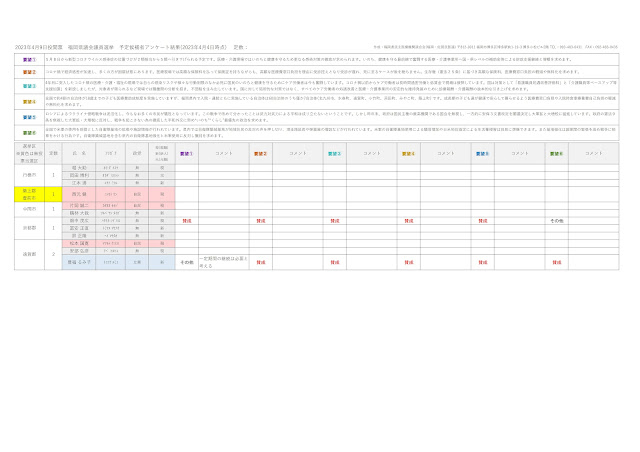Screen dimensions: 640x452
Task: Click the コメント header right after 要望3 column
Action: [371, 154]
